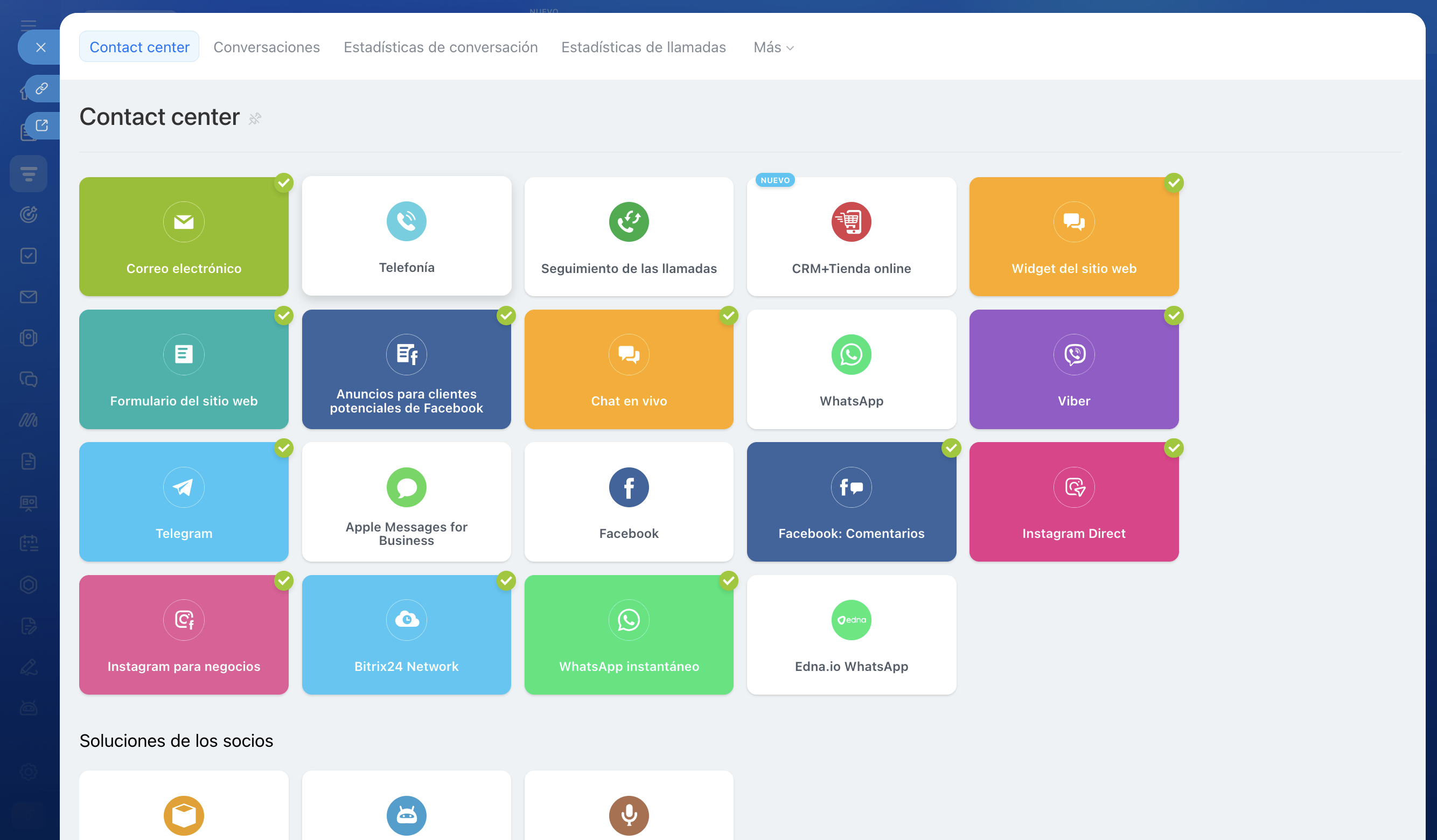
Task: Switch to the Conversaciones tab
Action: coord(266,47)
